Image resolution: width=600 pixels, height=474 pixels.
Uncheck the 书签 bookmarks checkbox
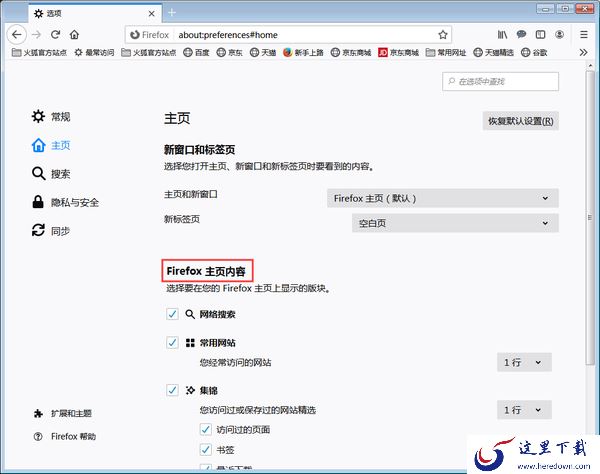pyautogui.click(x=206, y=450)
